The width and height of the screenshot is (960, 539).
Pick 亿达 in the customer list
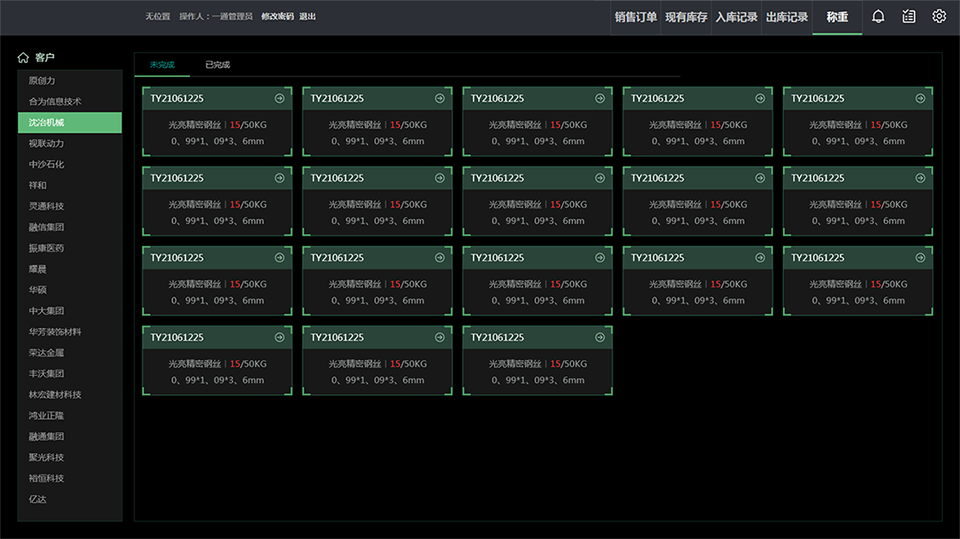[38, 499]
